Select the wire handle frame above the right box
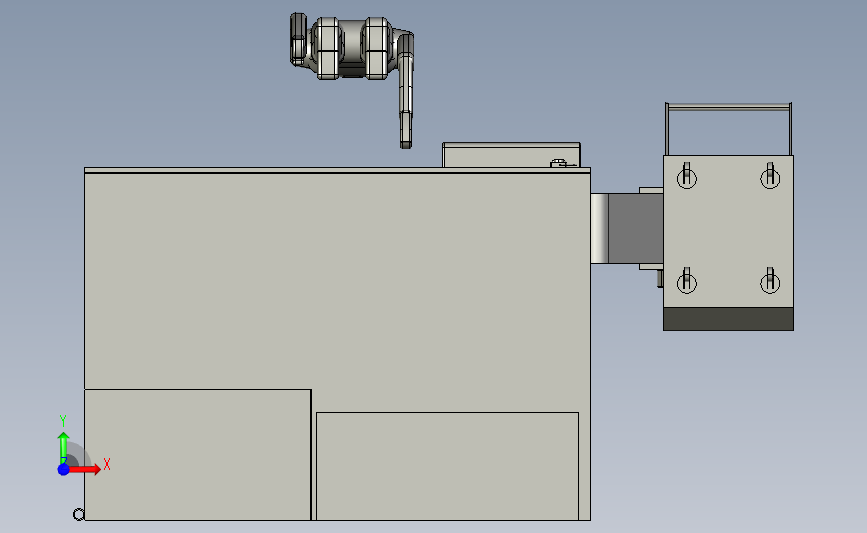The height and width of the screenshot is (533, 867). coord(729,128)
